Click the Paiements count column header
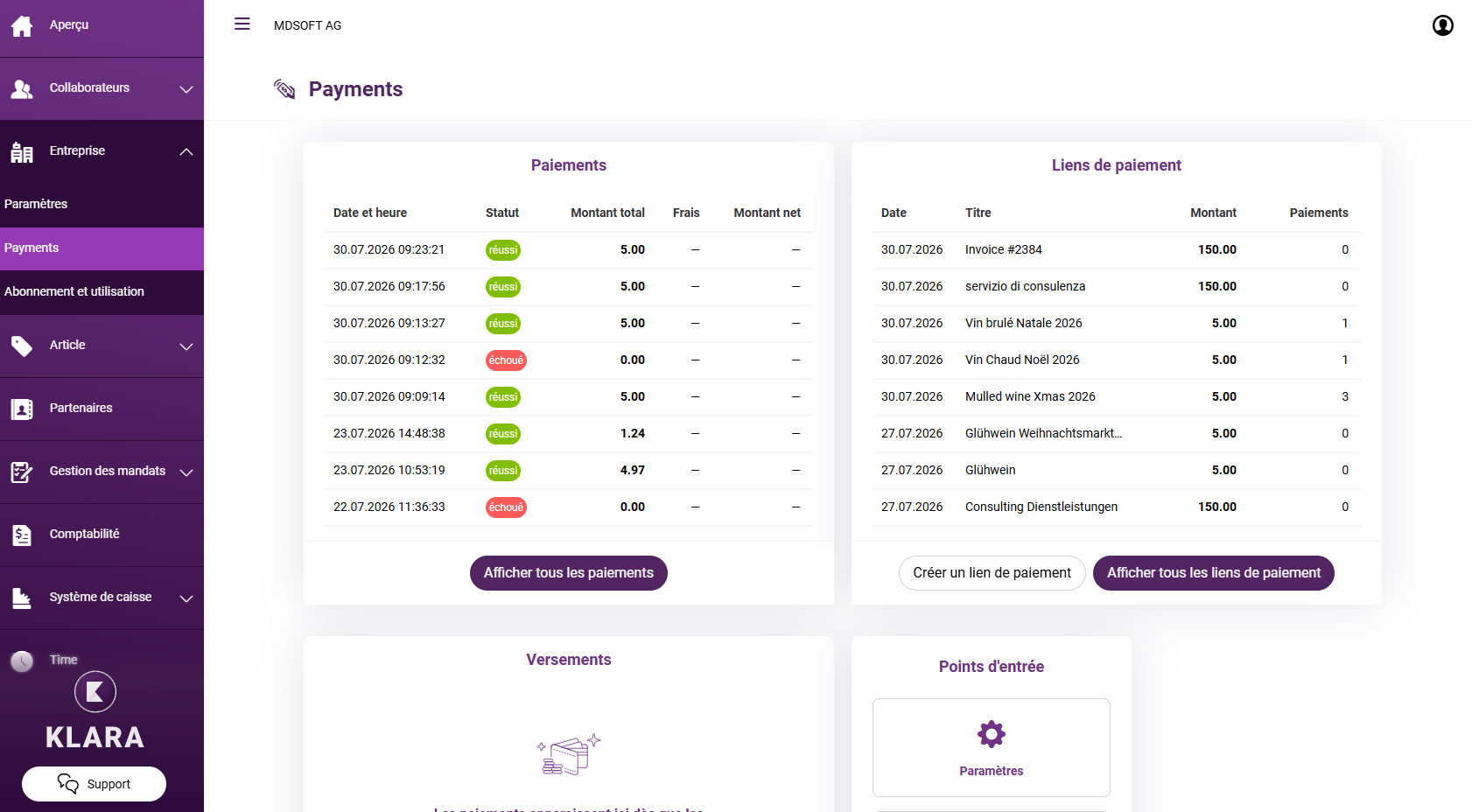This screenshot has height=812, width=1472. 1319,213
